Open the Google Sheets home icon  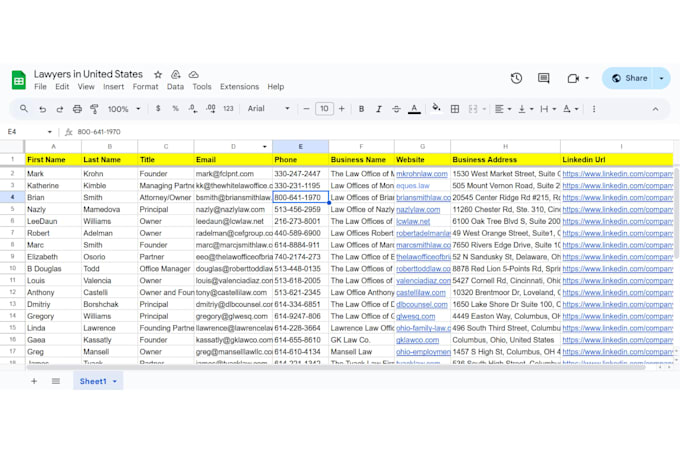coord(19,80)
